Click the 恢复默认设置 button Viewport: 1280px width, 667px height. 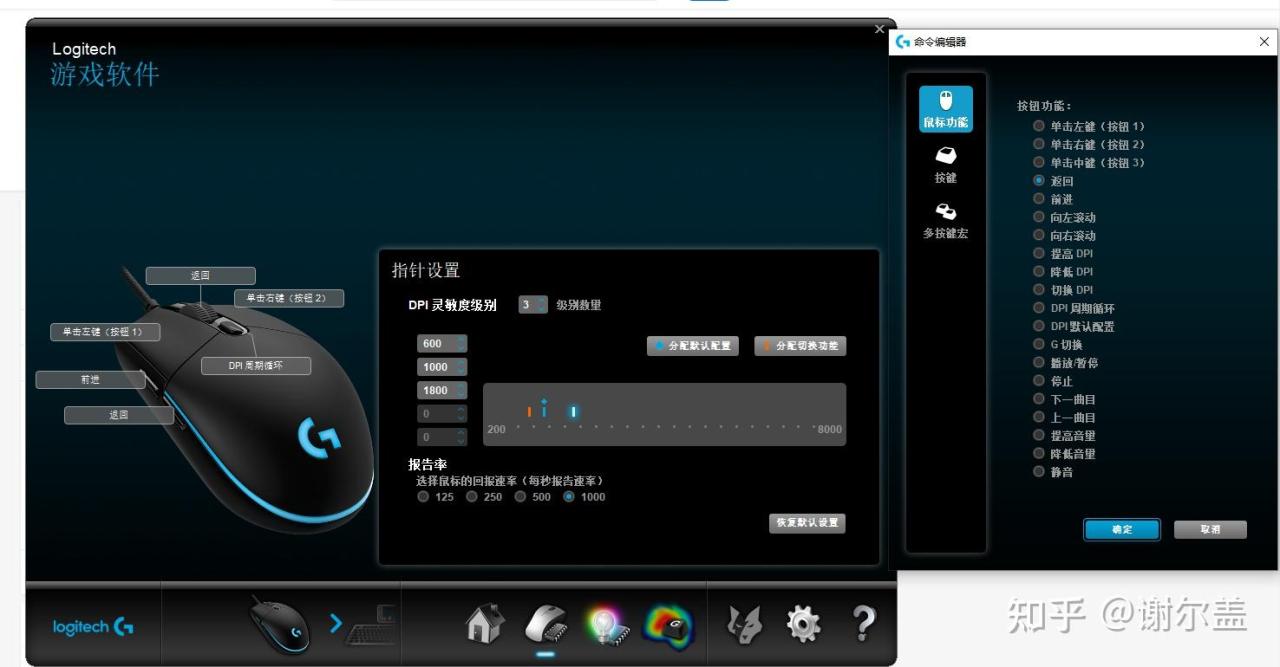(x=807, y=523)
